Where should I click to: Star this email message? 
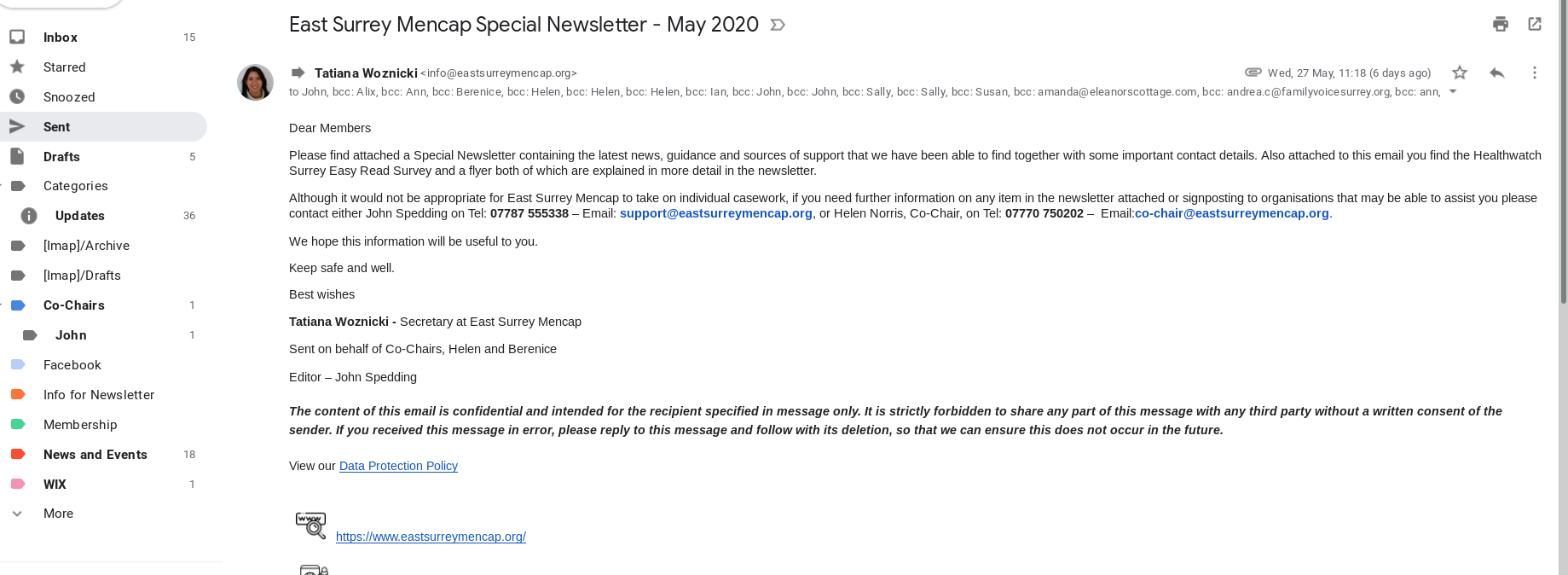1460,73
